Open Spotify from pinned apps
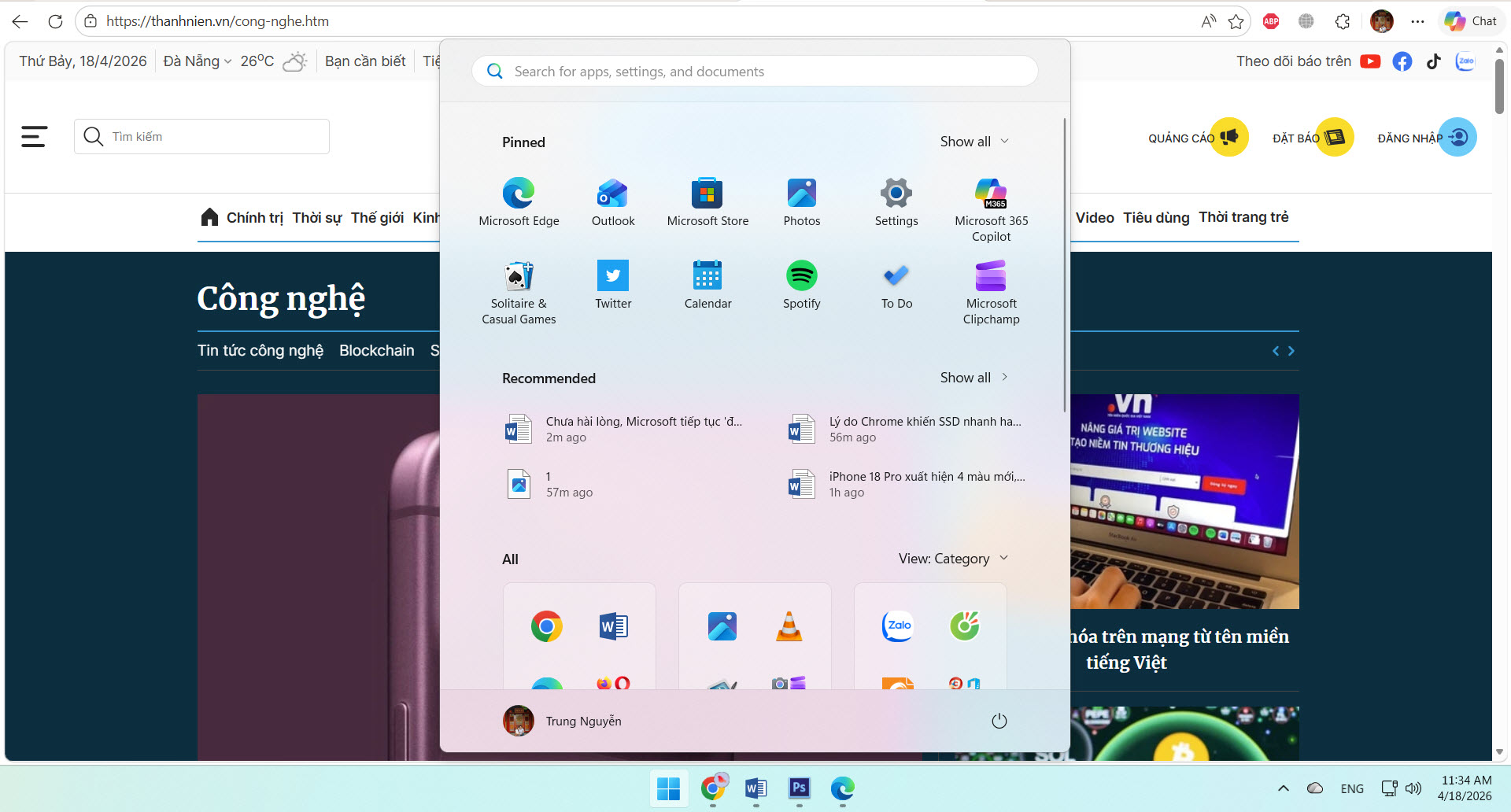 point(801,283)
